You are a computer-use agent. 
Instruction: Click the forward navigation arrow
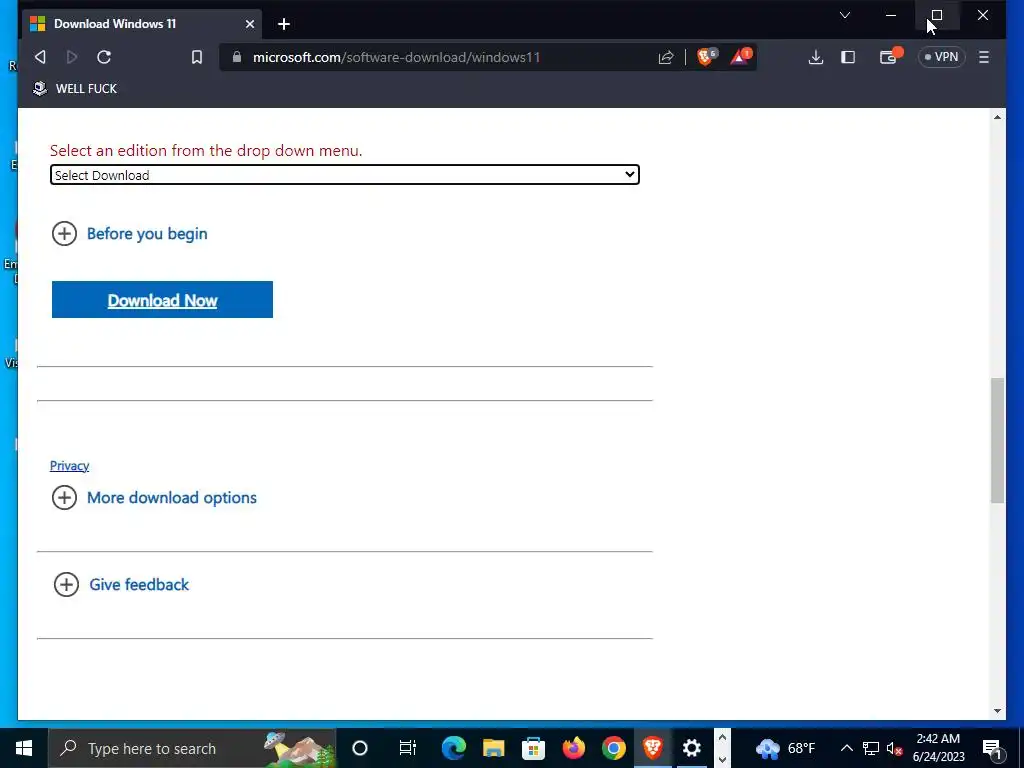tap(72, 57)
